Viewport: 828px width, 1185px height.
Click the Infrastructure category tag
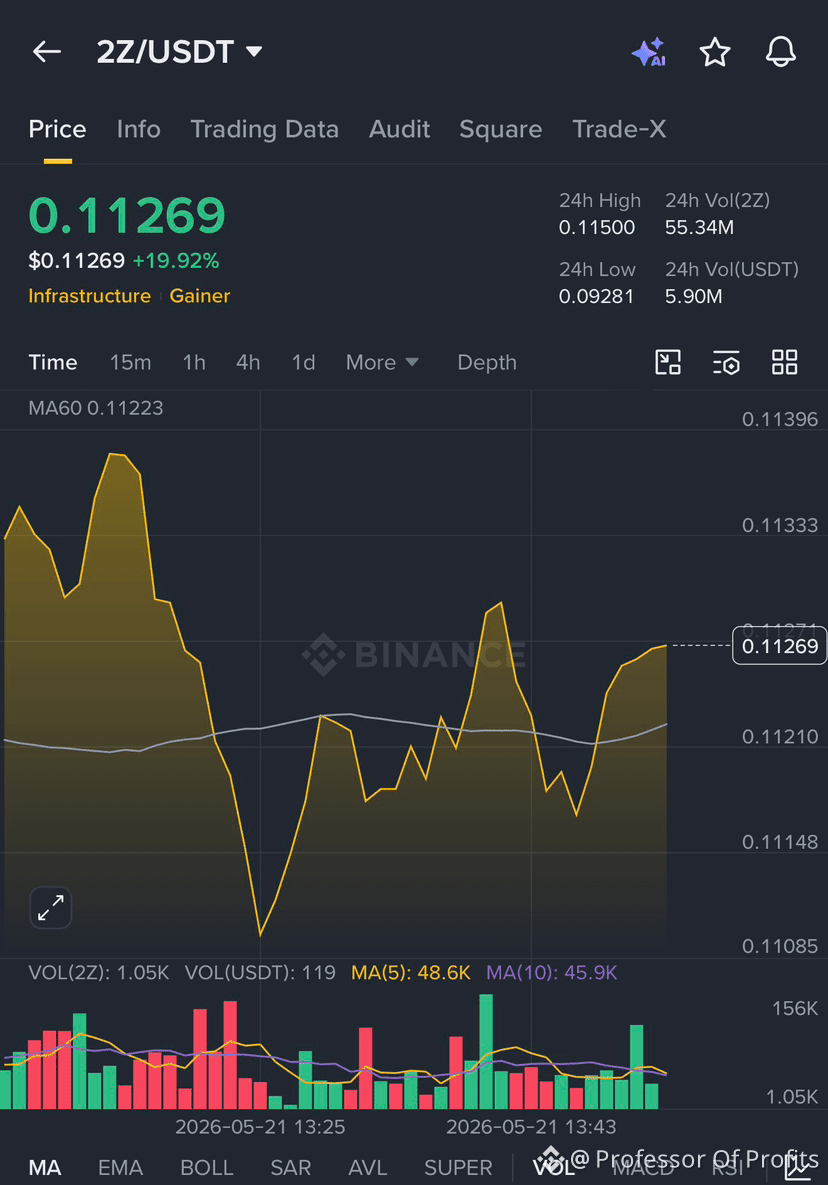[90, 295]
